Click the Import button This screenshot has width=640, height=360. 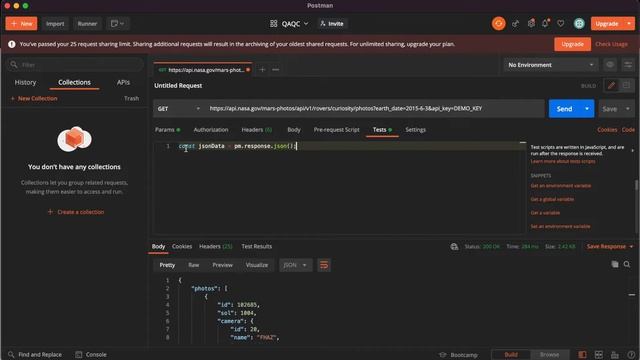(55, 24)
